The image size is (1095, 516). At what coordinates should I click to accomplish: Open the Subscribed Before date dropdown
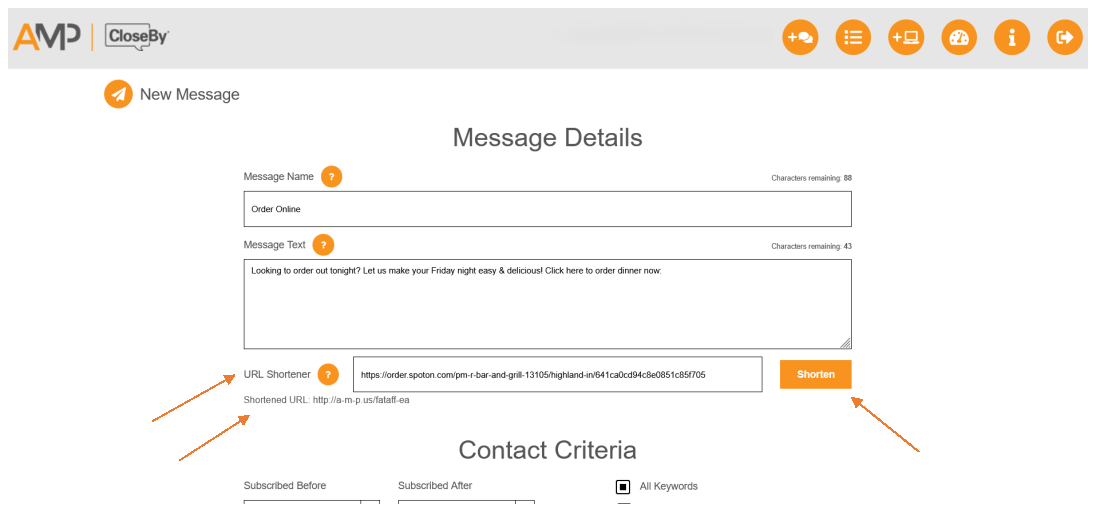(x=370, y=507)
